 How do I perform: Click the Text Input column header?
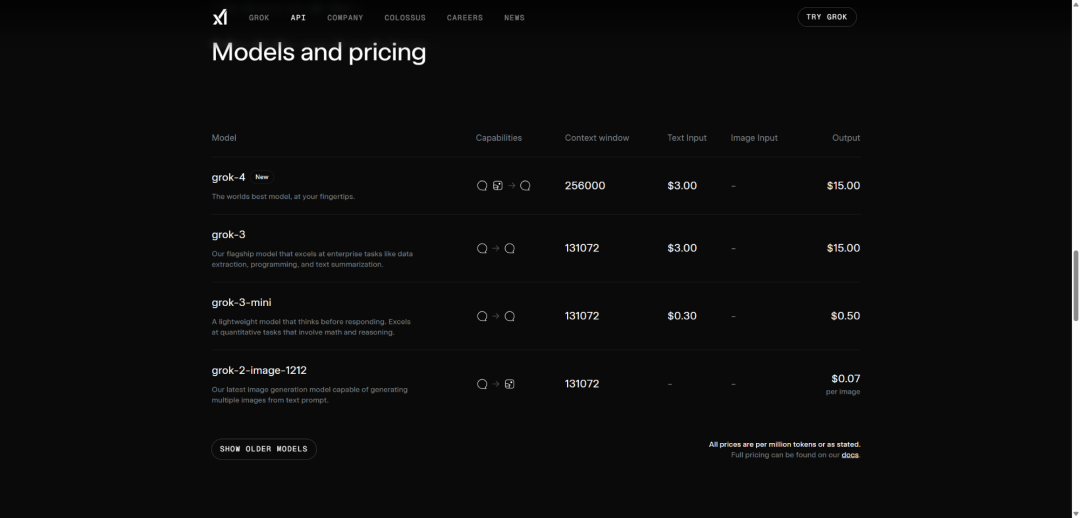[687, 138]
